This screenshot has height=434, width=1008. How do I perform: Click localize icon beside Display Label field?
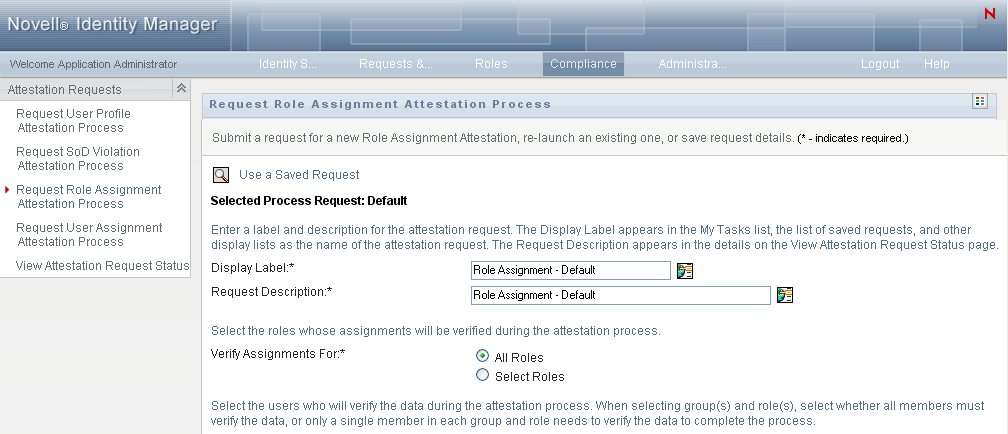685,270
